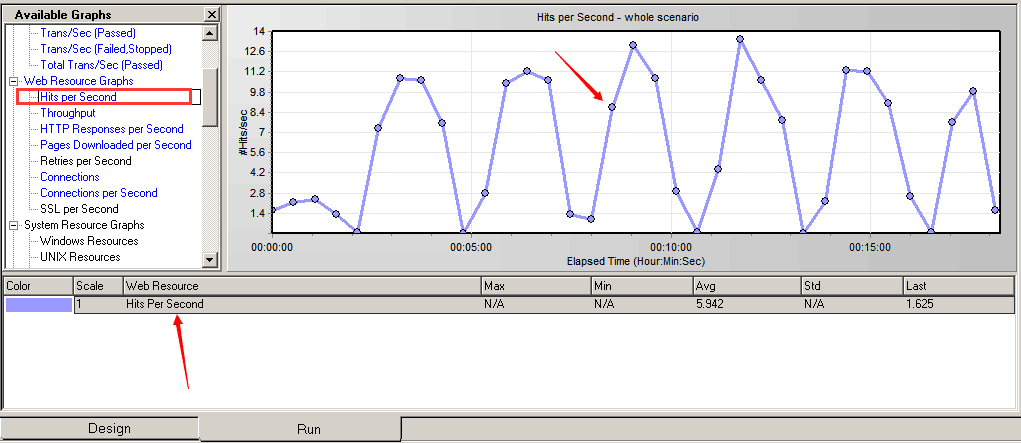Click the Scale column header
This screenshot has width=1021, height=443.
click(98, 286)
